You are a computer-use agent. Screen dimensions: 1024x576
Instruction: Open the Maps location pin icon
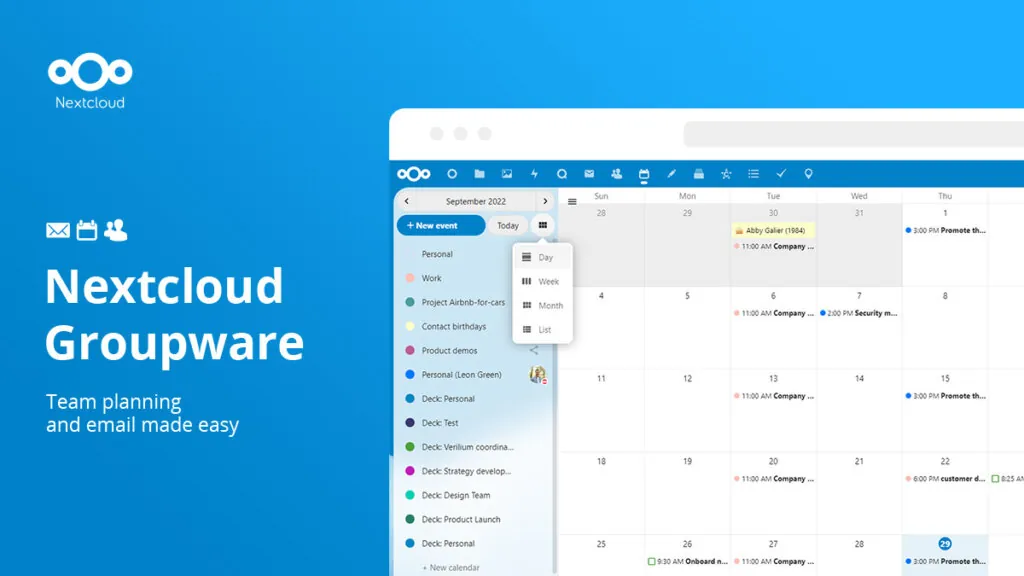[x=808, y=173]
